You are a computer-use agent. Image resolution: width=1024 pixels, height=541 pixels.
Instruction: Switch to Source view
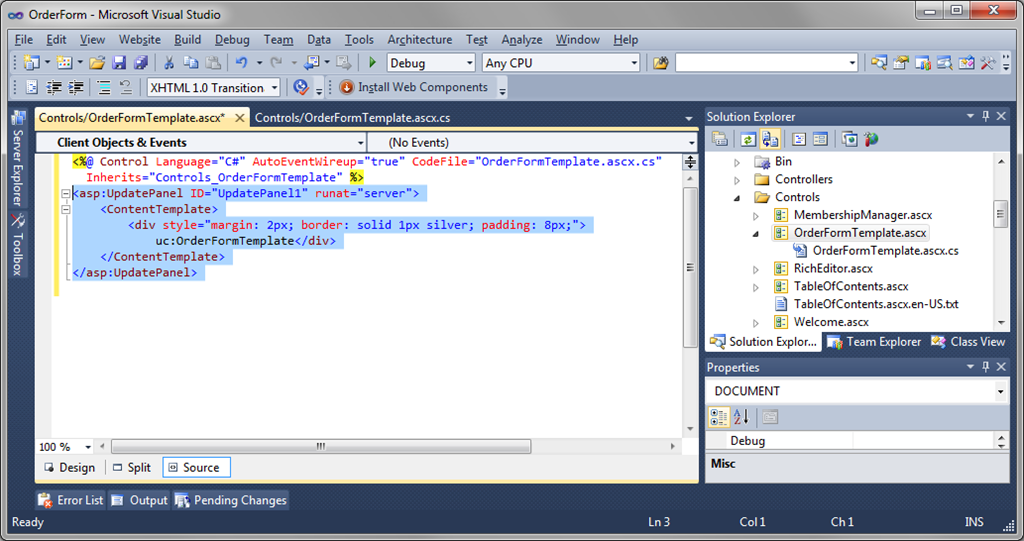(195, 467)
